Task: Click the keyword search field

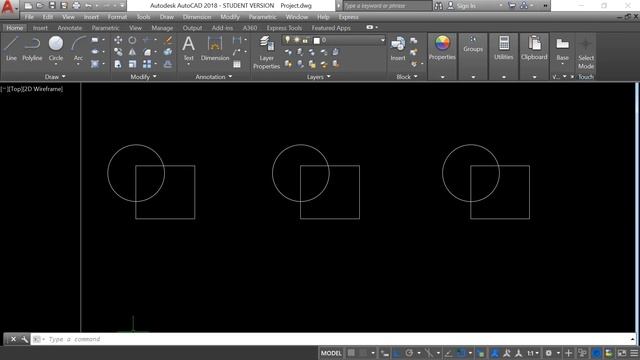Action: (387, 6)
